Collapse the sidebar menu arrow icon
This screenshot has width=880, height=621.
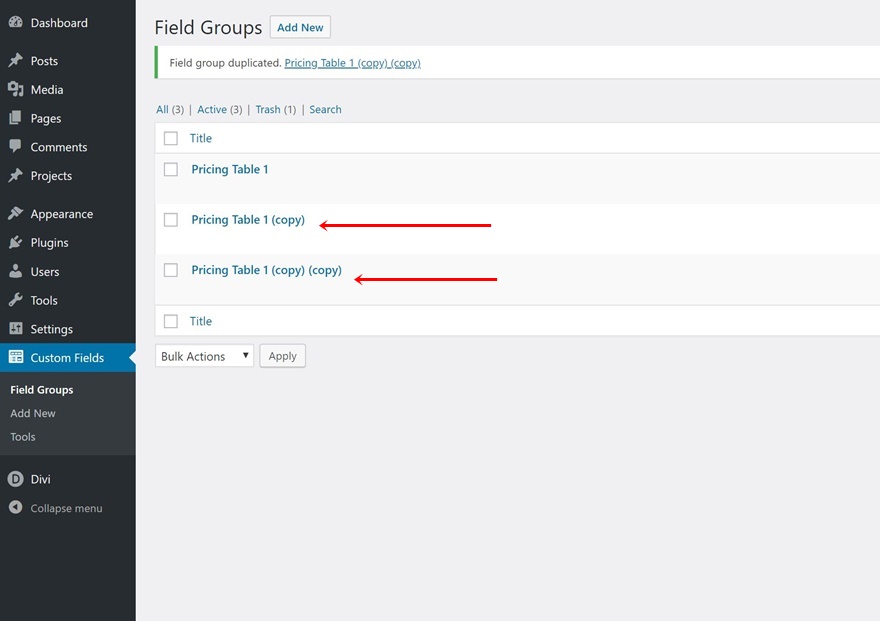(15, 508)
